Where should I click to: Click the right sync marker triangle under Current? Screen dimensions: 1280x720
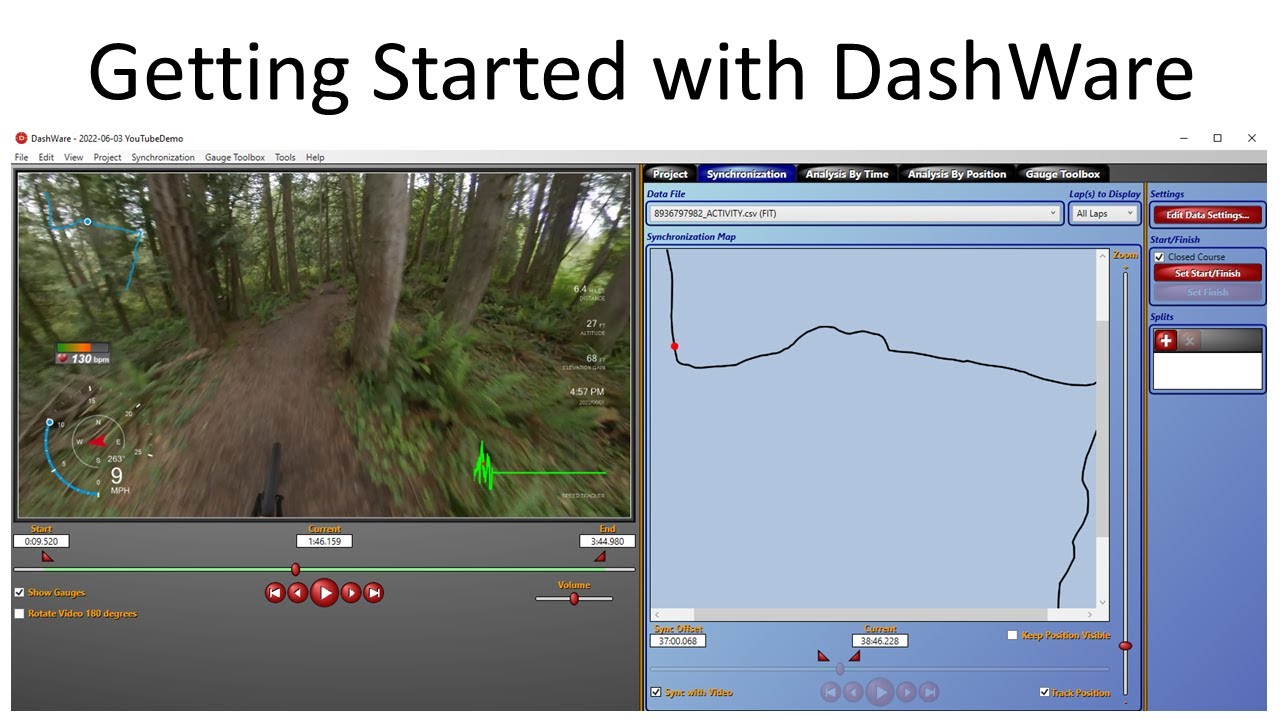point(854,656)
